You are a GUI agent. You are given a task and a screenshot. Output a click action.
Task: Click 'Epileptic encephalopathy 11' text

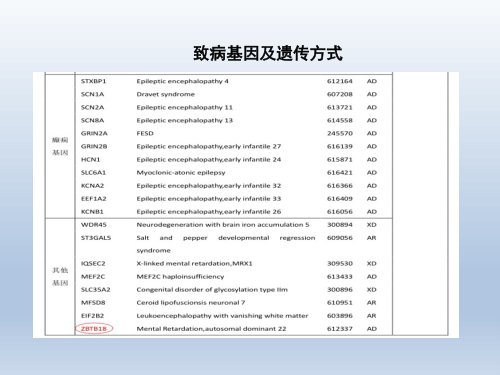coord(184,107)
